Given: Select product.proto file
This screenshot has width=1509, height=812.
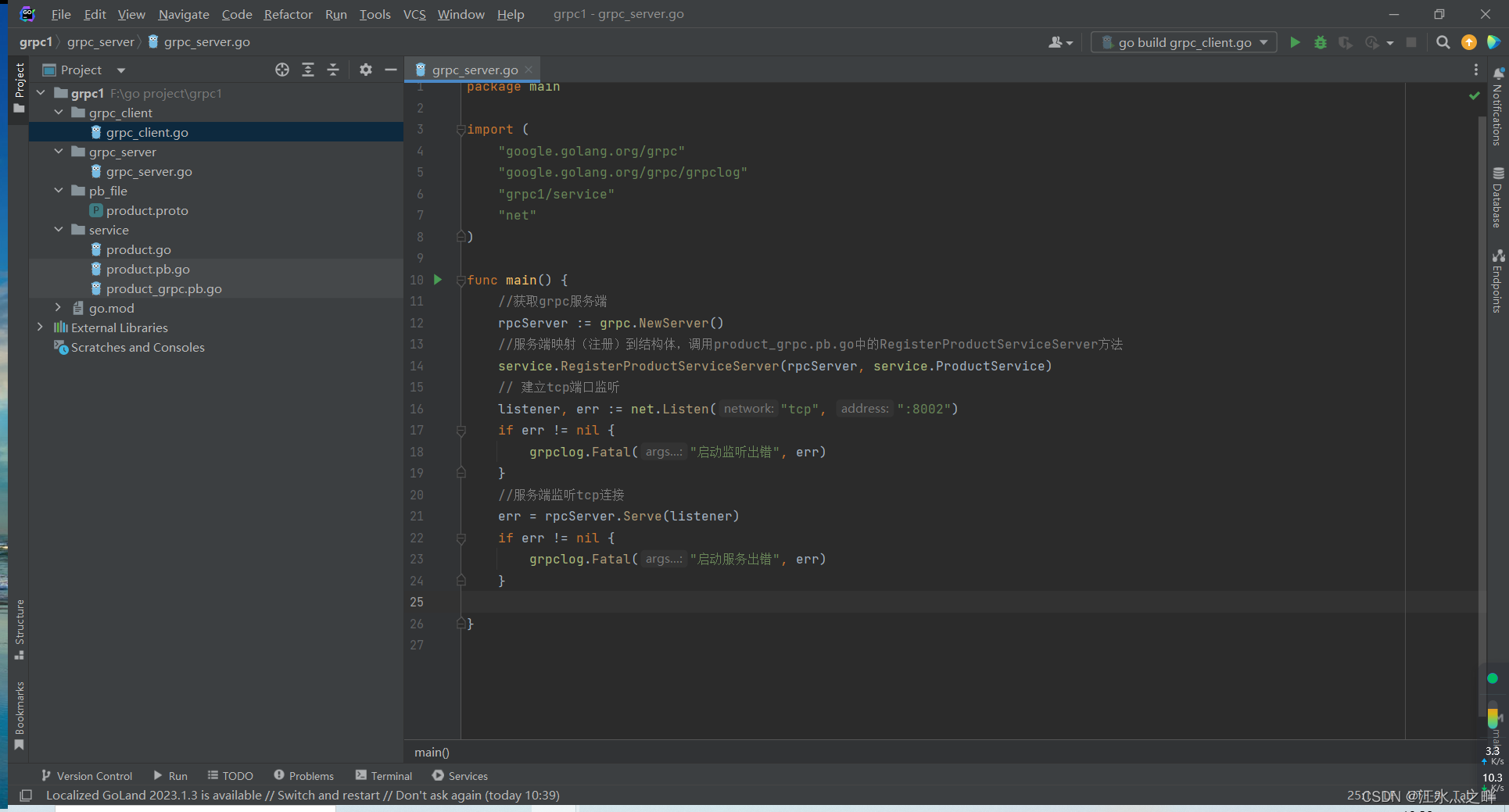Looking at the screenshot, I should point(147,210).
